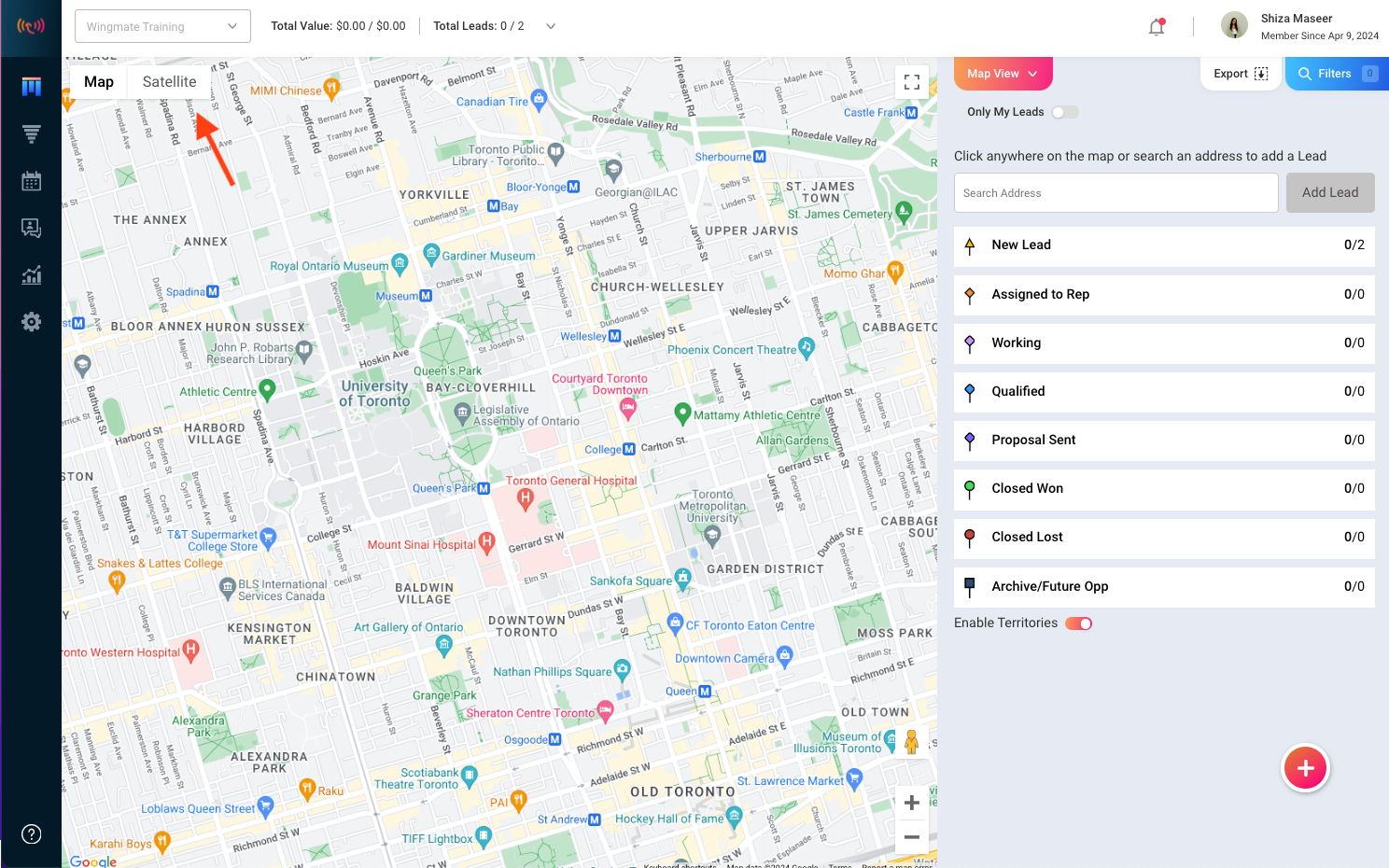This screenshot has width=1389, height=868.
Task: Open the pipeline board icon in sidebar
Action: tap(31, 87)
